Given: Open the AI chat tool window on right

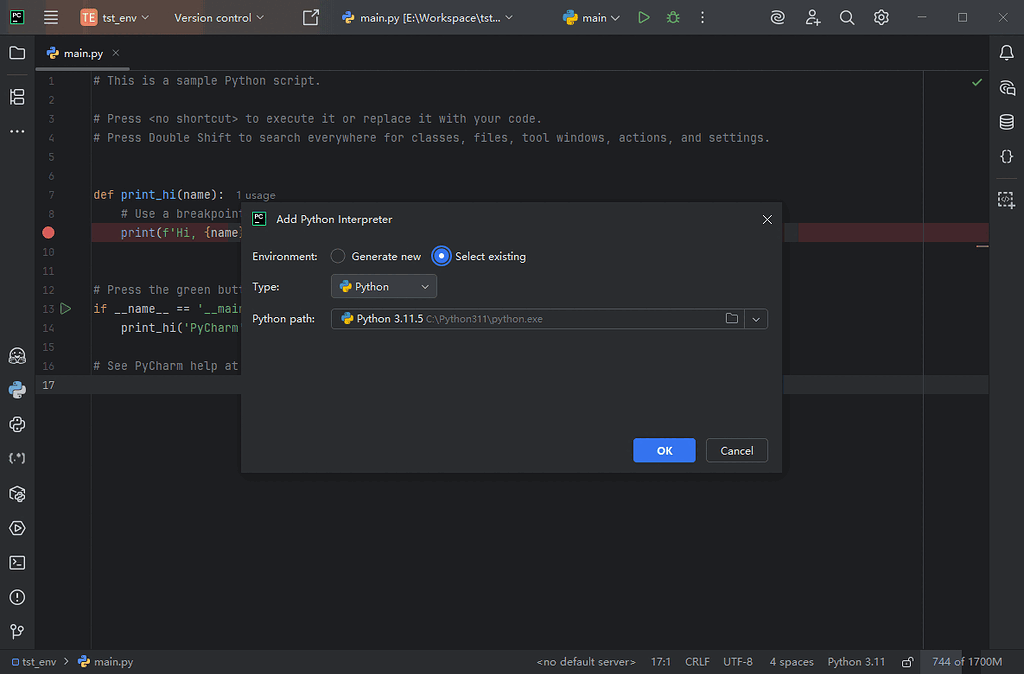Looking at the screenshot, I should [x=1006, y=88].
